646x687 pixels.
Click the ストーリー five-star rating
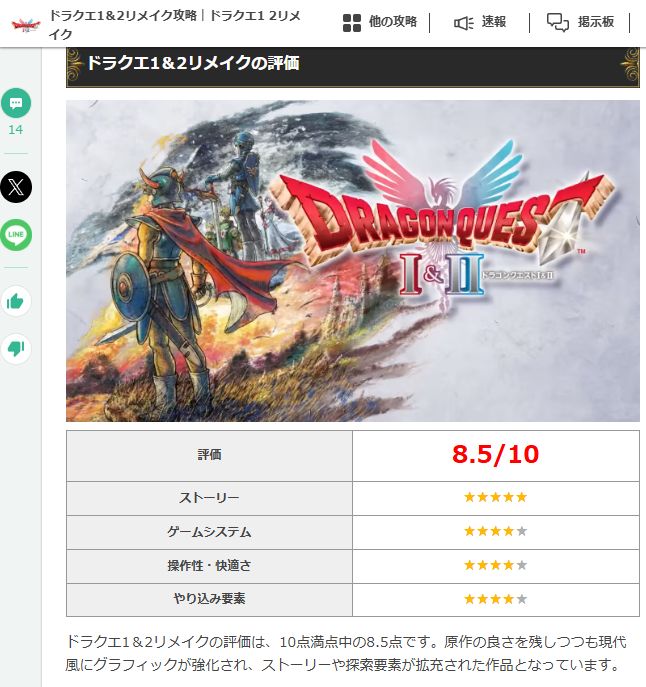coord(495,497)
